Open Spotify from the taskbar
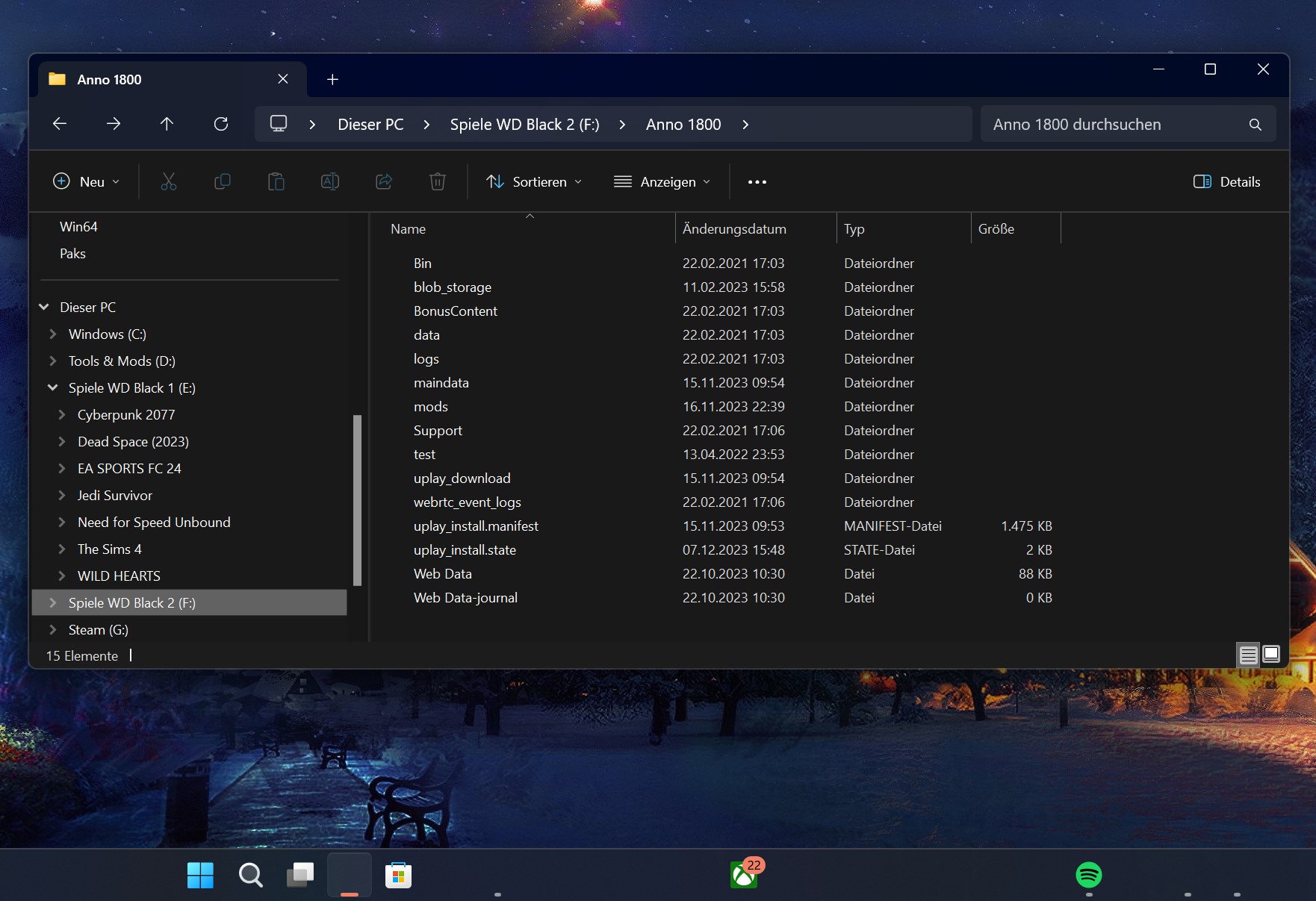The height and width of the screenshot is (901, 1316). pyautogui.click(x=1089, y=874)
